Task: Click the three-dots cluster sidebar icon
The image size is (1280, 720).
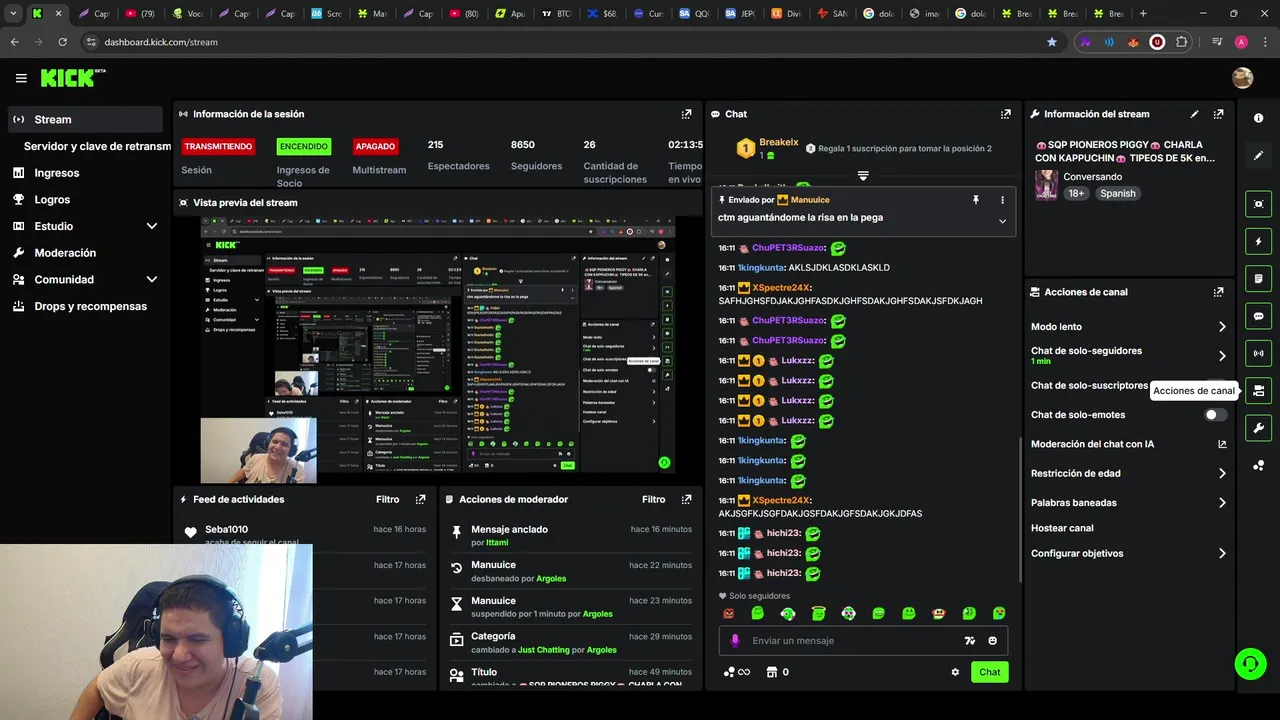Action: (1258, 466)
